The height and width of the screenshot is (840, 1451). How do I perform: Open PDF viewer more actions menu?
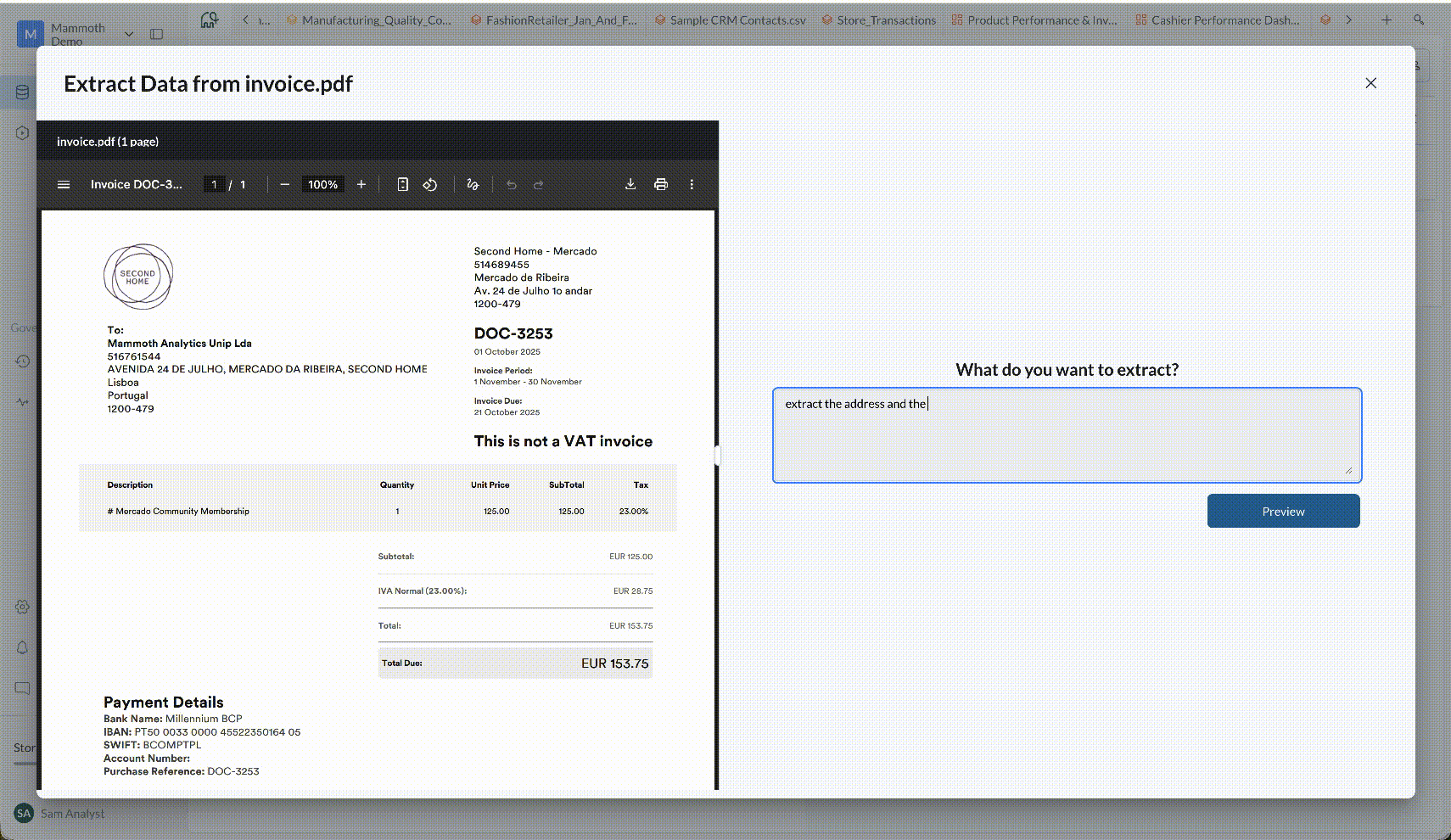pos(692,184)
